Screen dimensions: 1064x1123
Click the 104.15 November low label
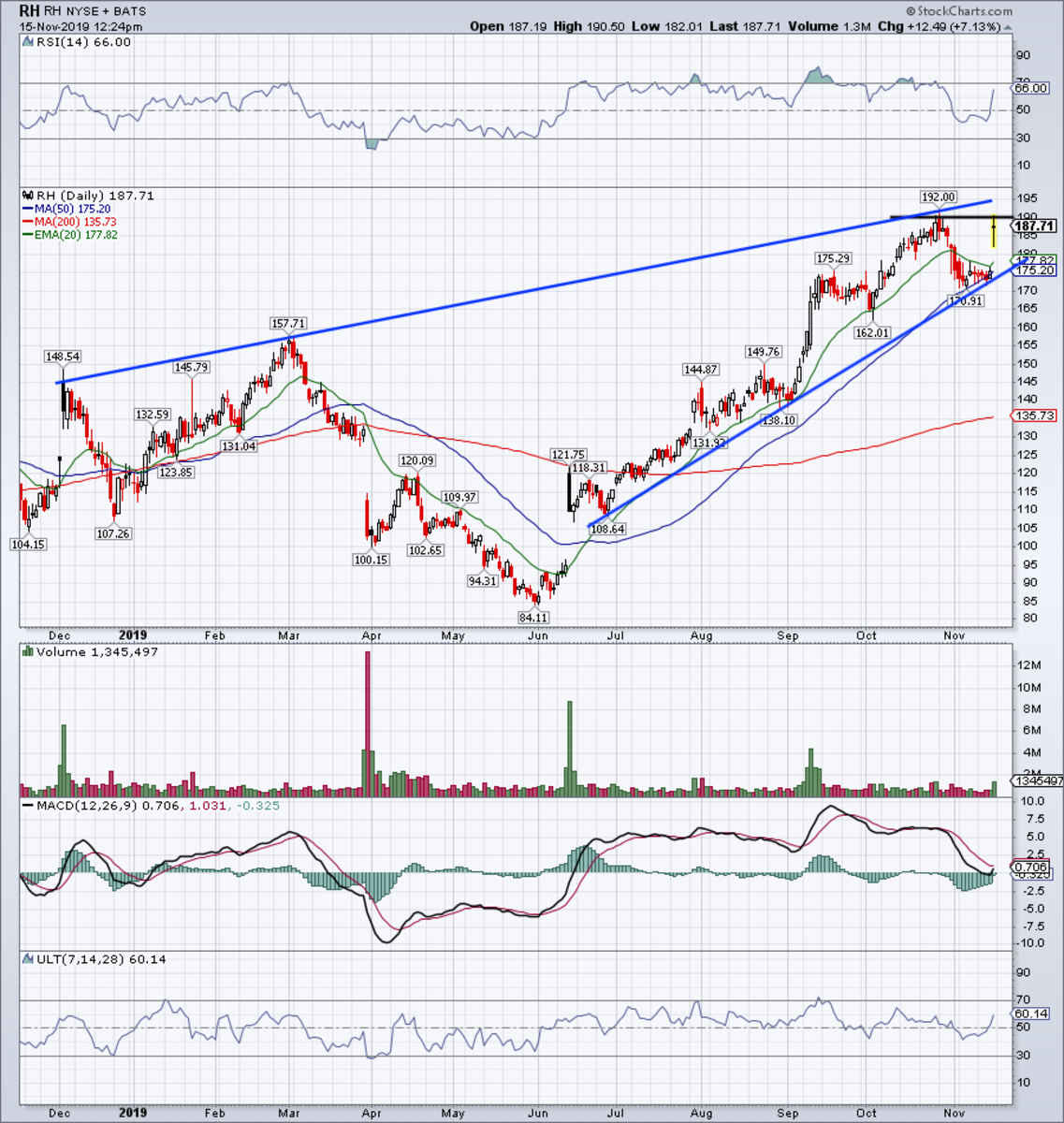28,544
